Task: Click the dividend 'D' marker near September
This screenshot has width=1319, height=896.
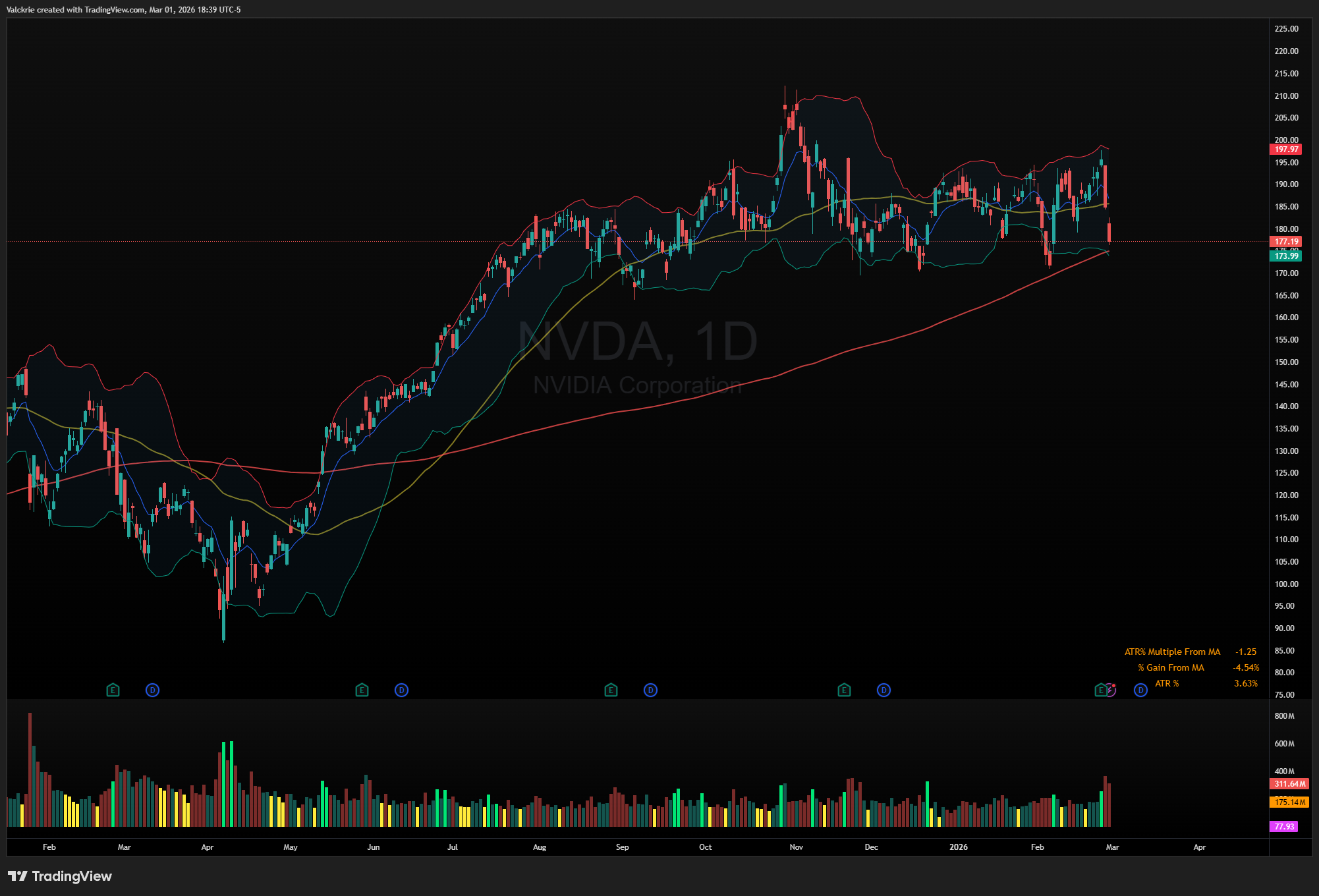Action: coord(650,690)
